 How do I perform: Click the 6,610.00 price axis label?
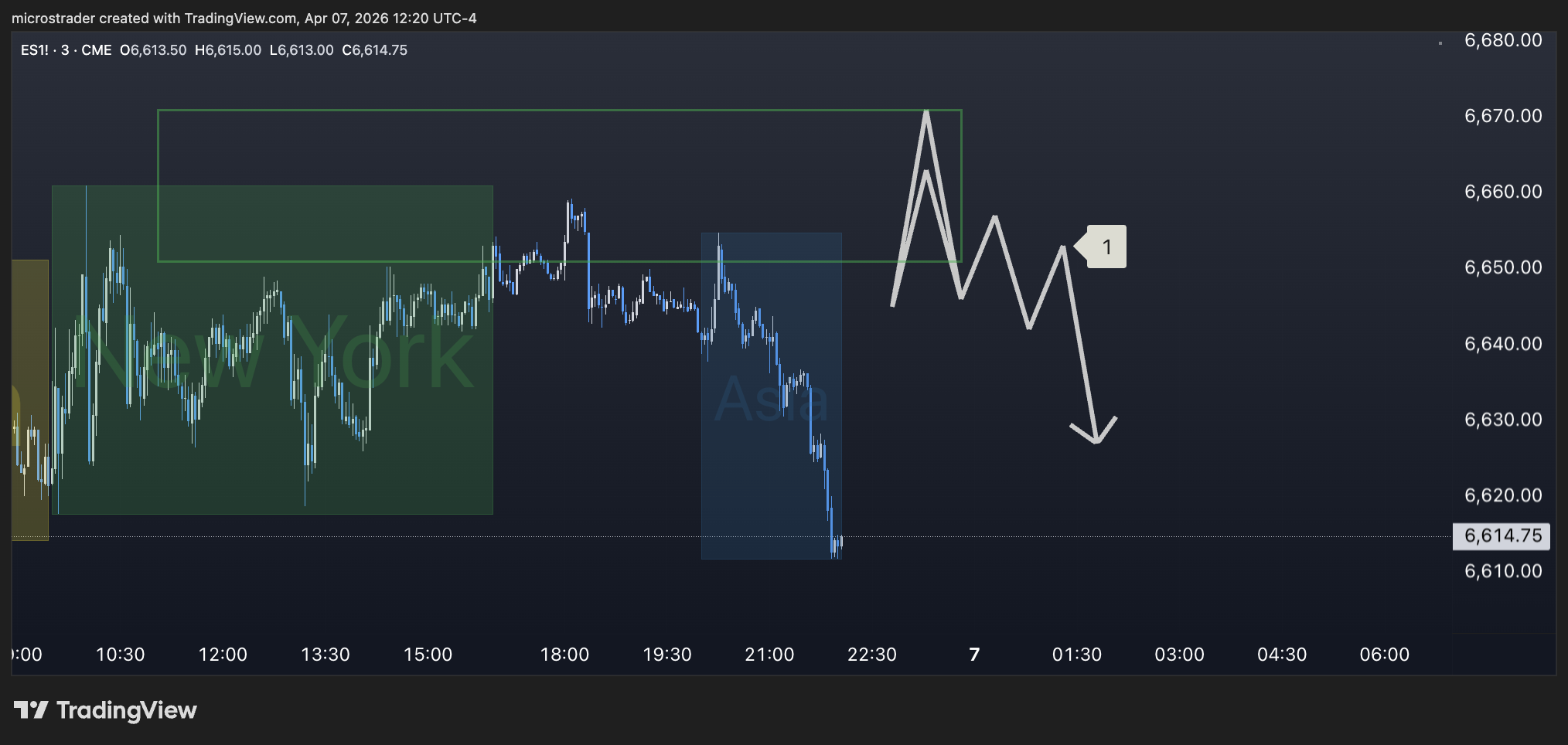[x=1503, y=571]
